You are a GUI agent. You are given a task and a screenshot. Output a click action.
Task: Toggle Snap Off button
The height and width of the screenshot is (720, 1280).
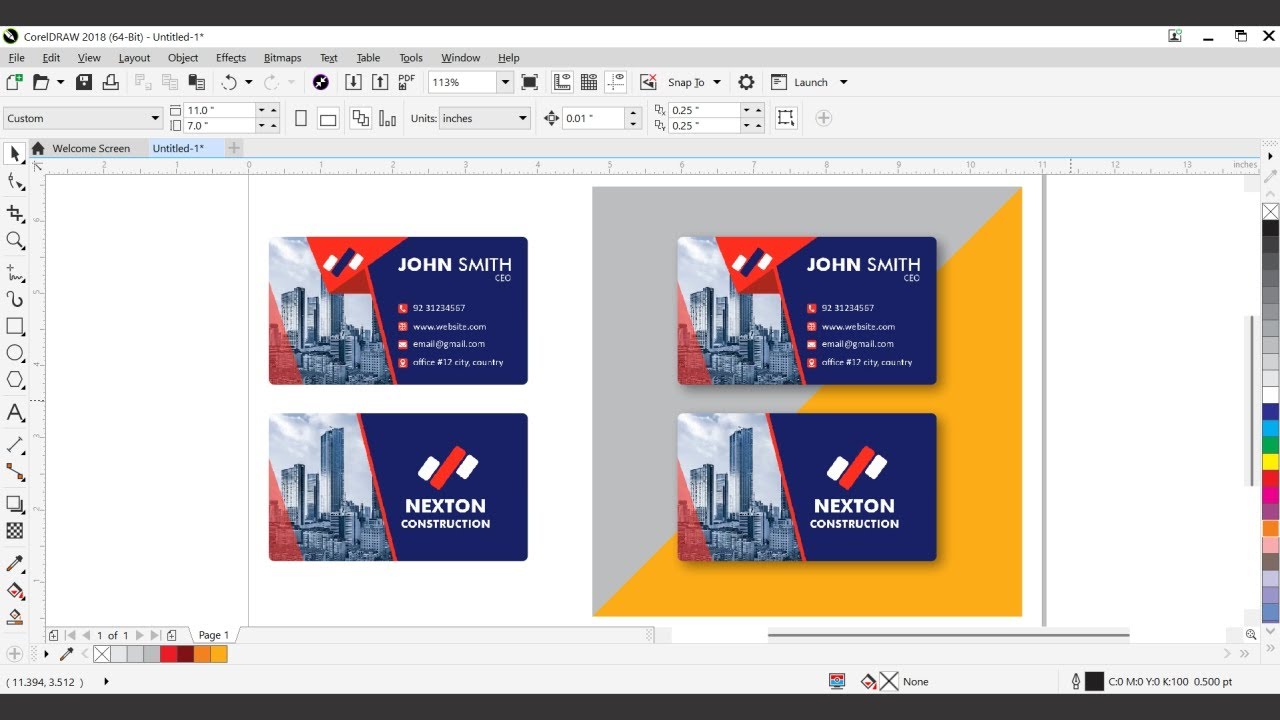tap(648, 82)
